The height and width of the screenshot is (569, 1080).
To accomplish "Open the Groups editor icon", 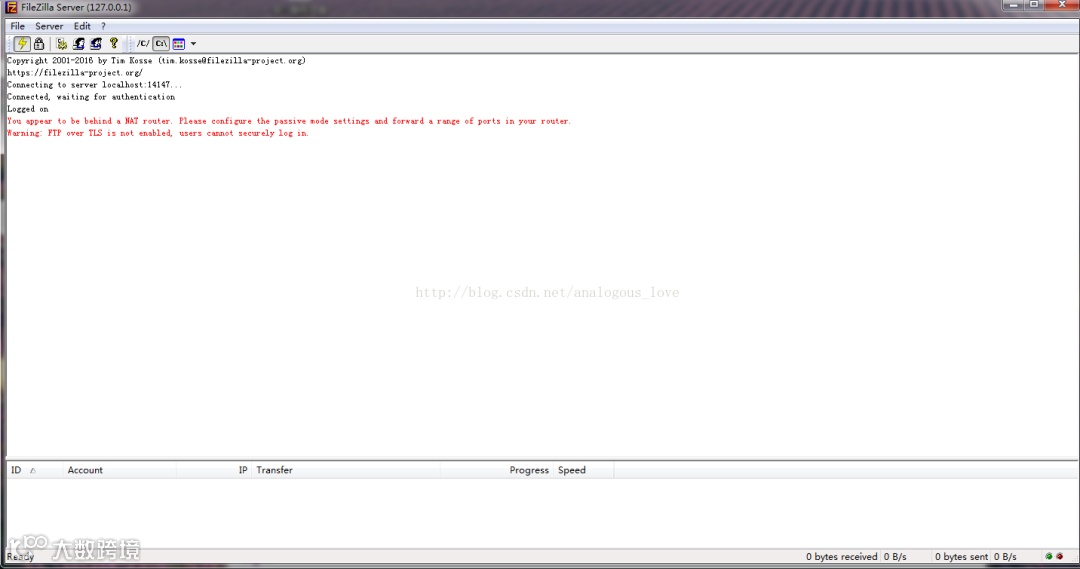I will 96,43.
